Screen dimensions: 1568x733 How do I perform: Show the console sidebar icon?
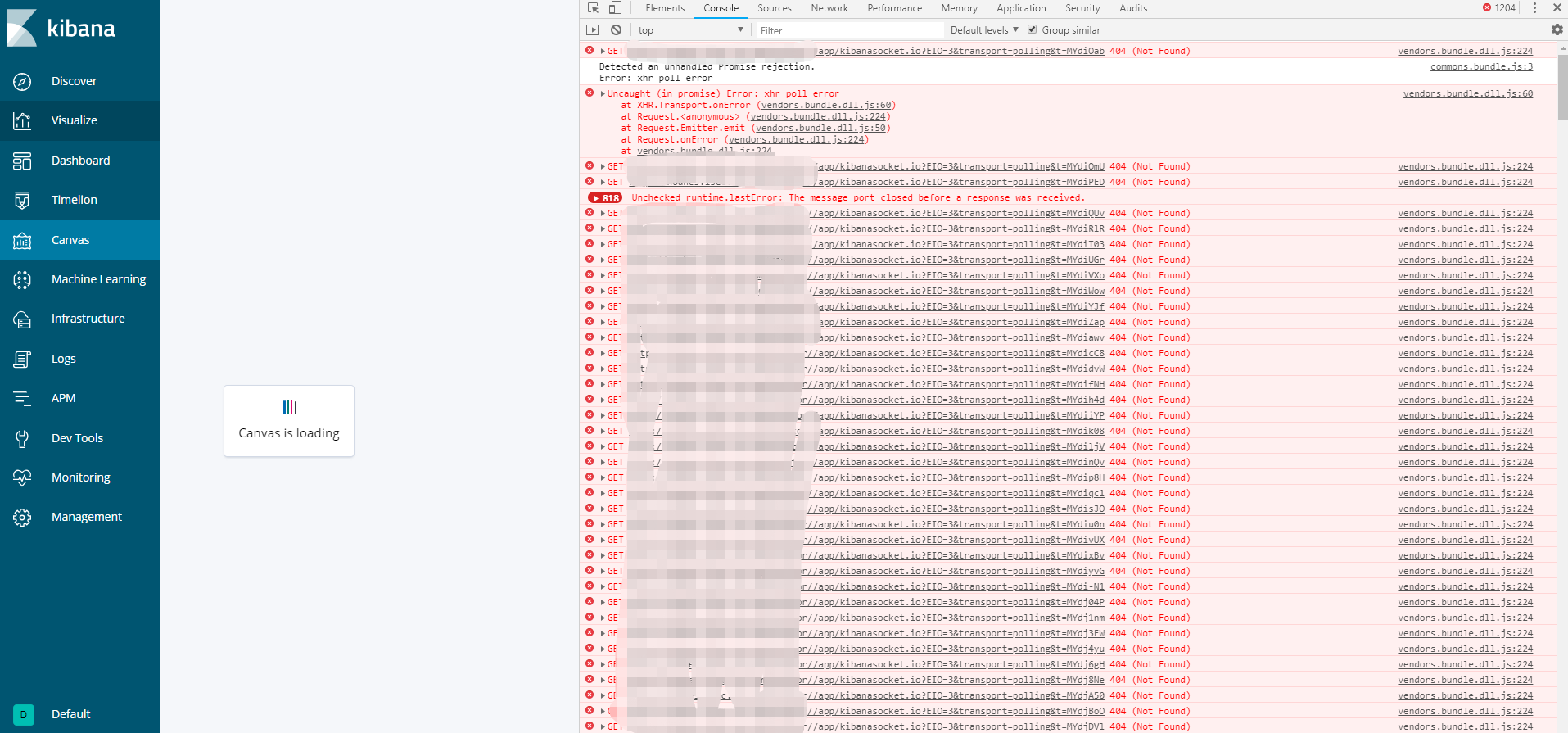593,30
